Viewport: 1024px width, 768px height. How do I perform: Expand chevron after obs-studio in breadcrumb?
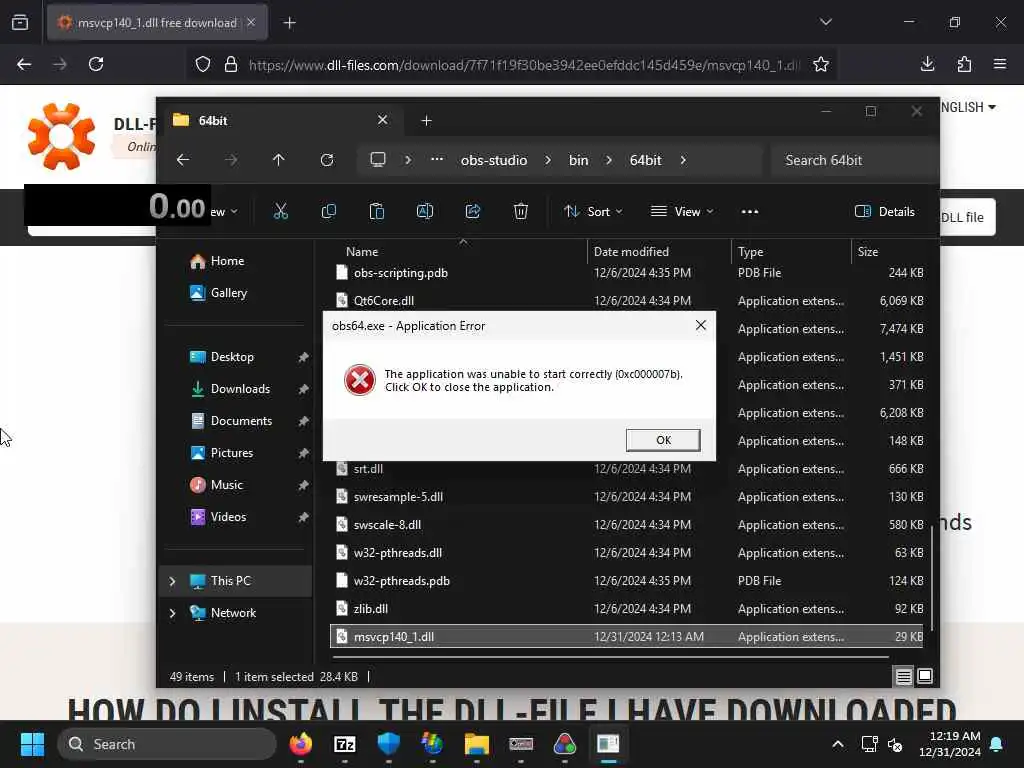click(547, 160)
